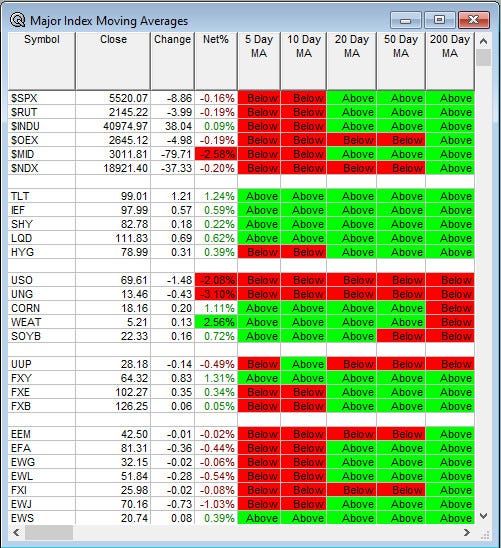Click the 200 Day MA column header
Image resolution: width=501 pixels, height=548 pixels.
[x=450, y=61]
